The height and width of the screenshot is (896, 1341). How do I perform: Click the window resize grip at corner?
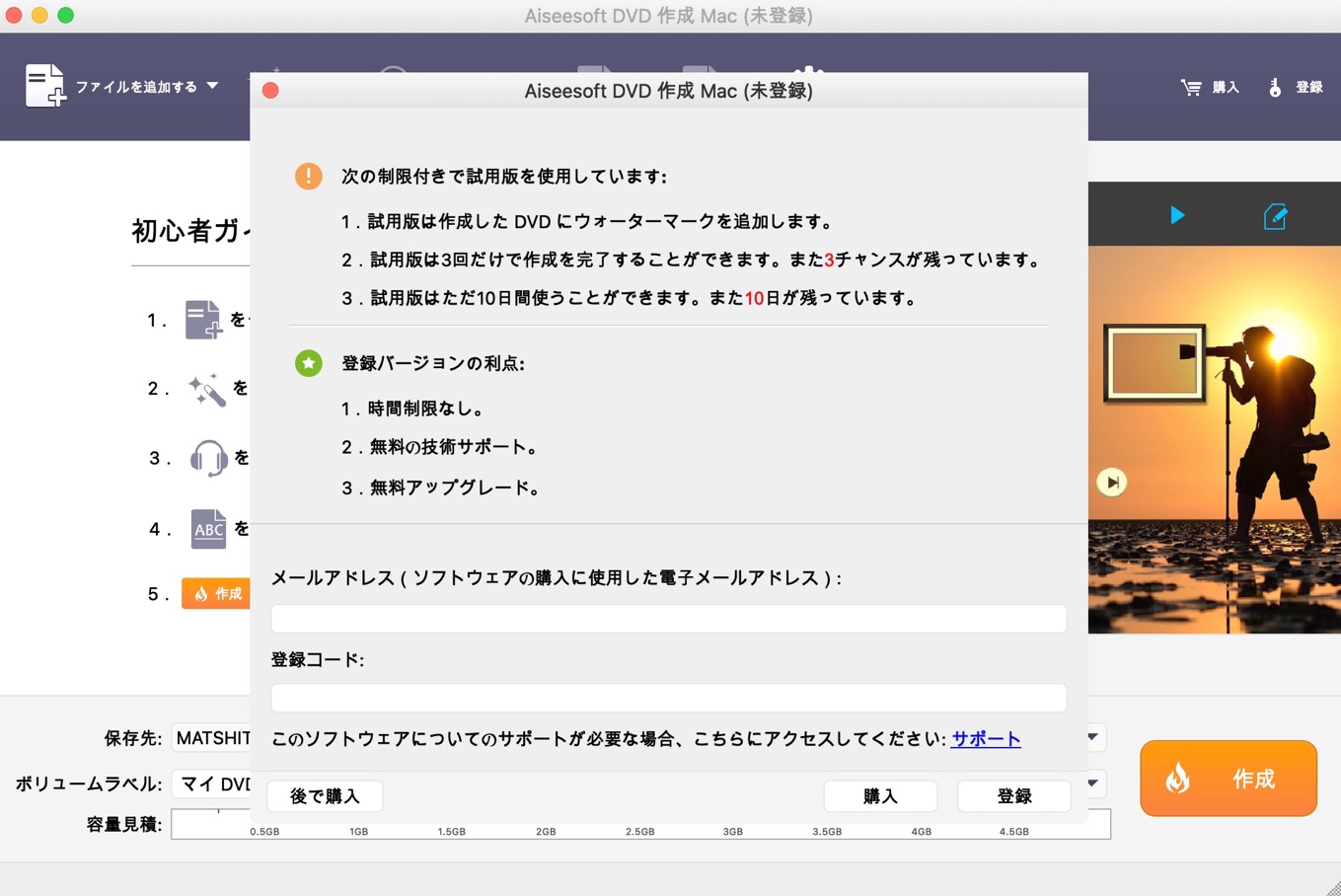(x=1332, y=887)
